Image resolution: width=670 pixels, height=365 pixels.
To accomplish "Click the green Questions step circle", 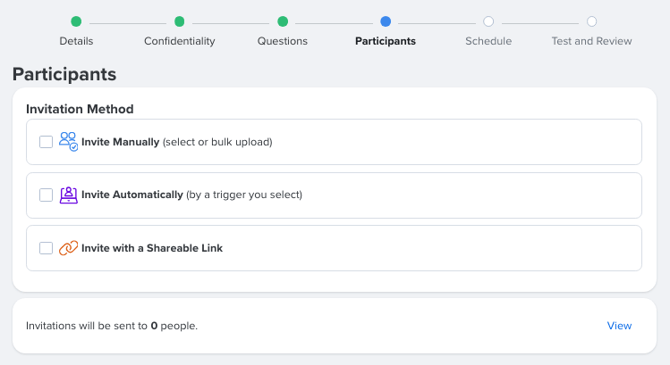I will point(282,21).
